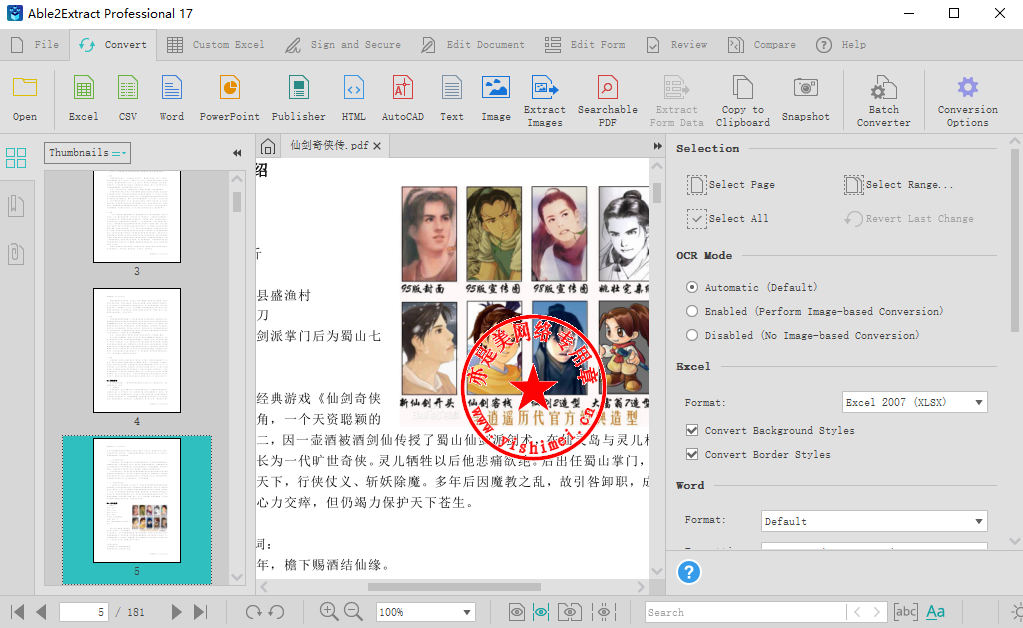The image size is (1023, 628).
Task: Click the Search text field
Action: tap(746, 612)
